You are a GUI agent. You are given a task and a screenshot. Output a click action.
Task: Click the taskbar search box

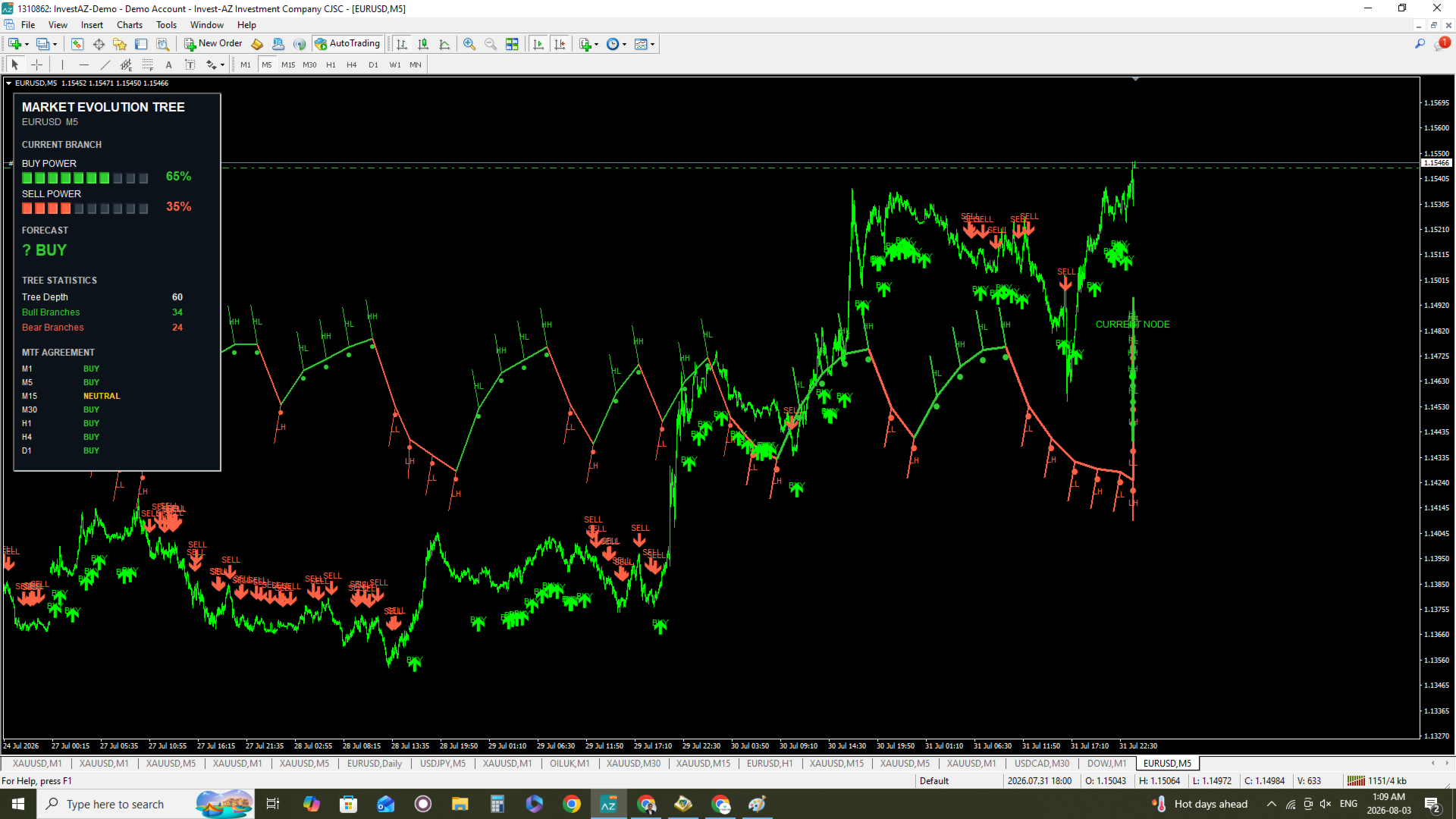pyautogui.click(x=144, y=804)
